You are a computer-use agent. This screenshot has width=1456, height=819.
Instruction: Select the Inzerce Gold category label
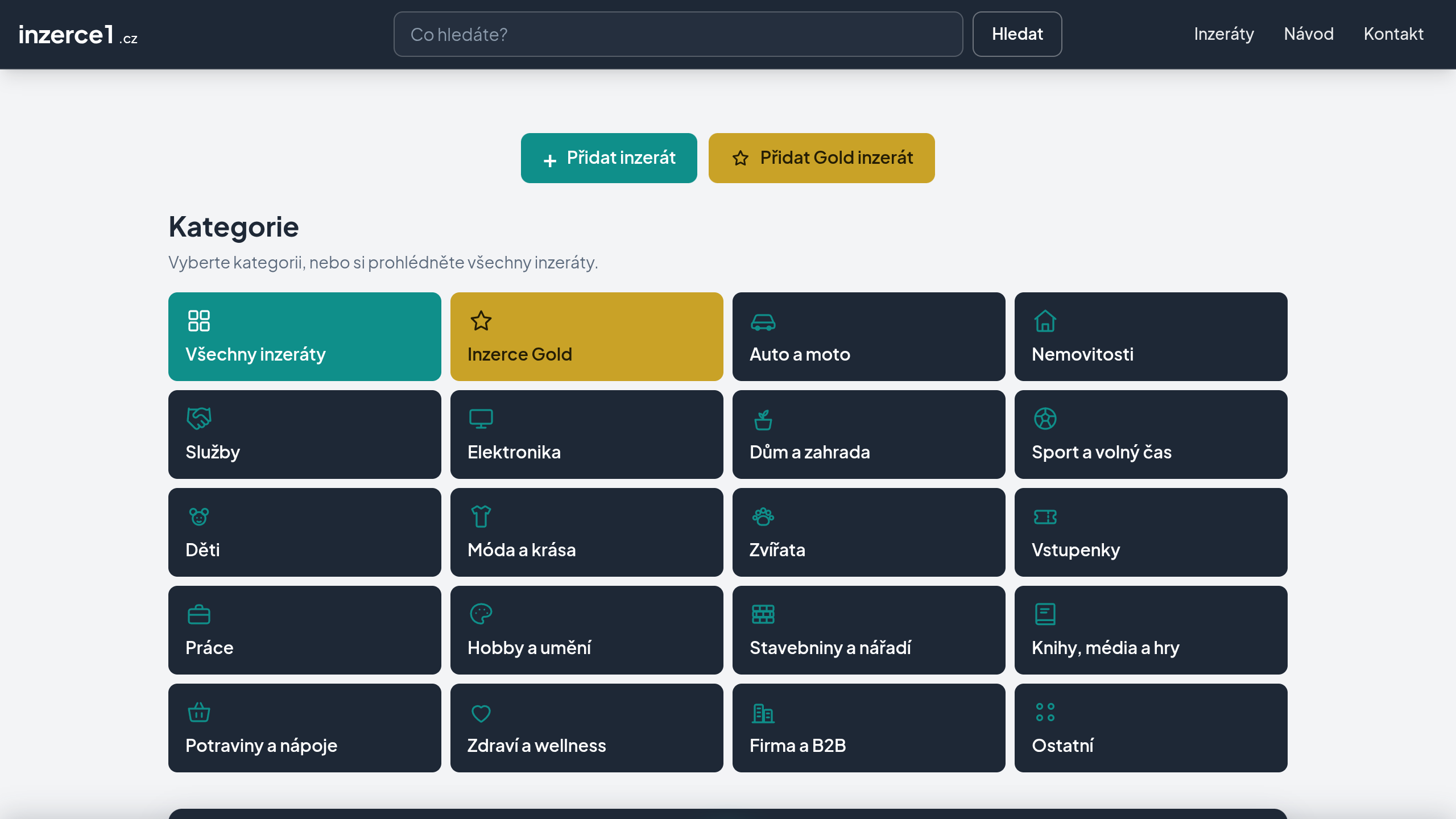[520, 354]
